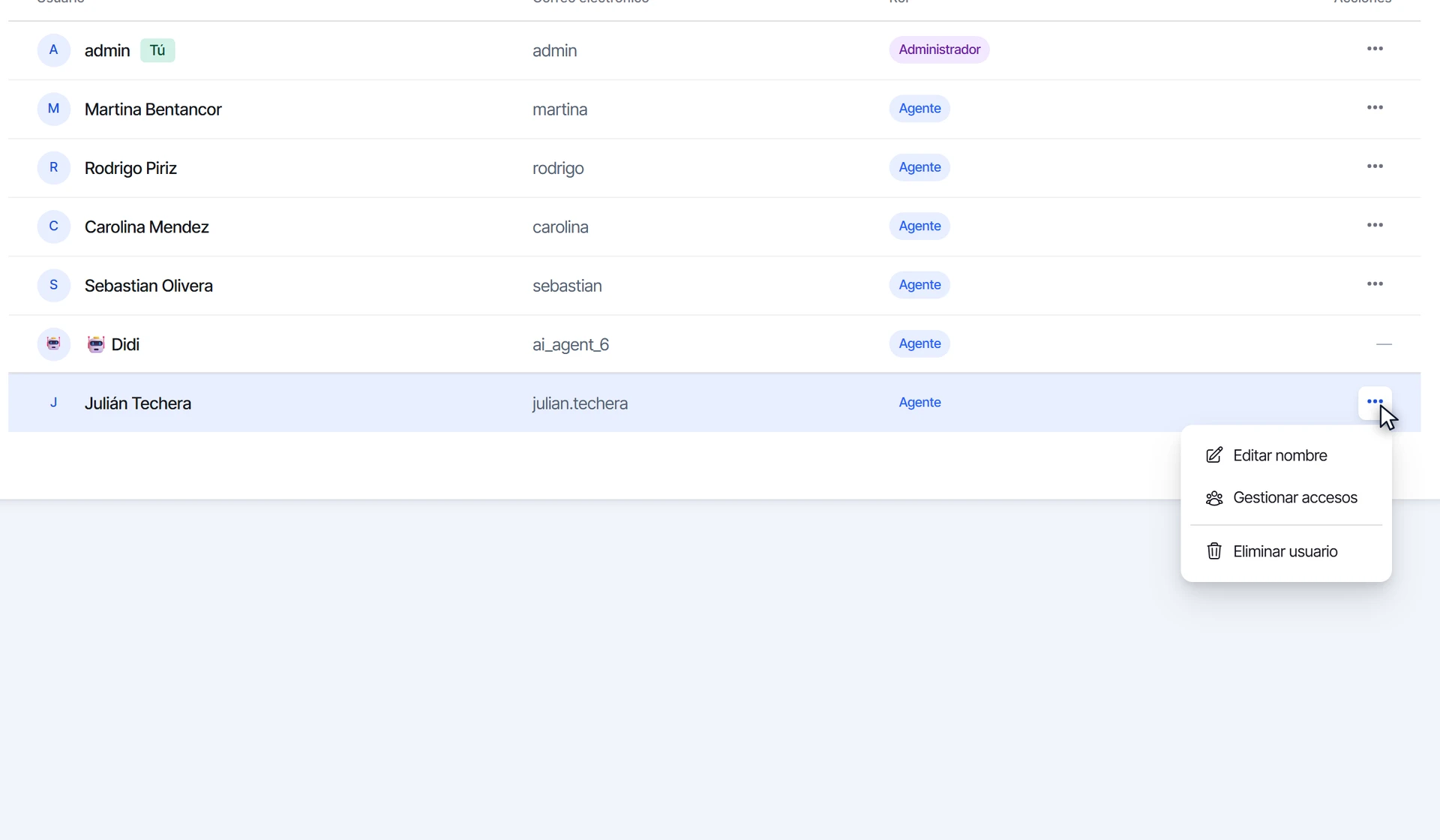Click the email sebastian
This screenshot has width=1440, height=840.
point(567,286)
